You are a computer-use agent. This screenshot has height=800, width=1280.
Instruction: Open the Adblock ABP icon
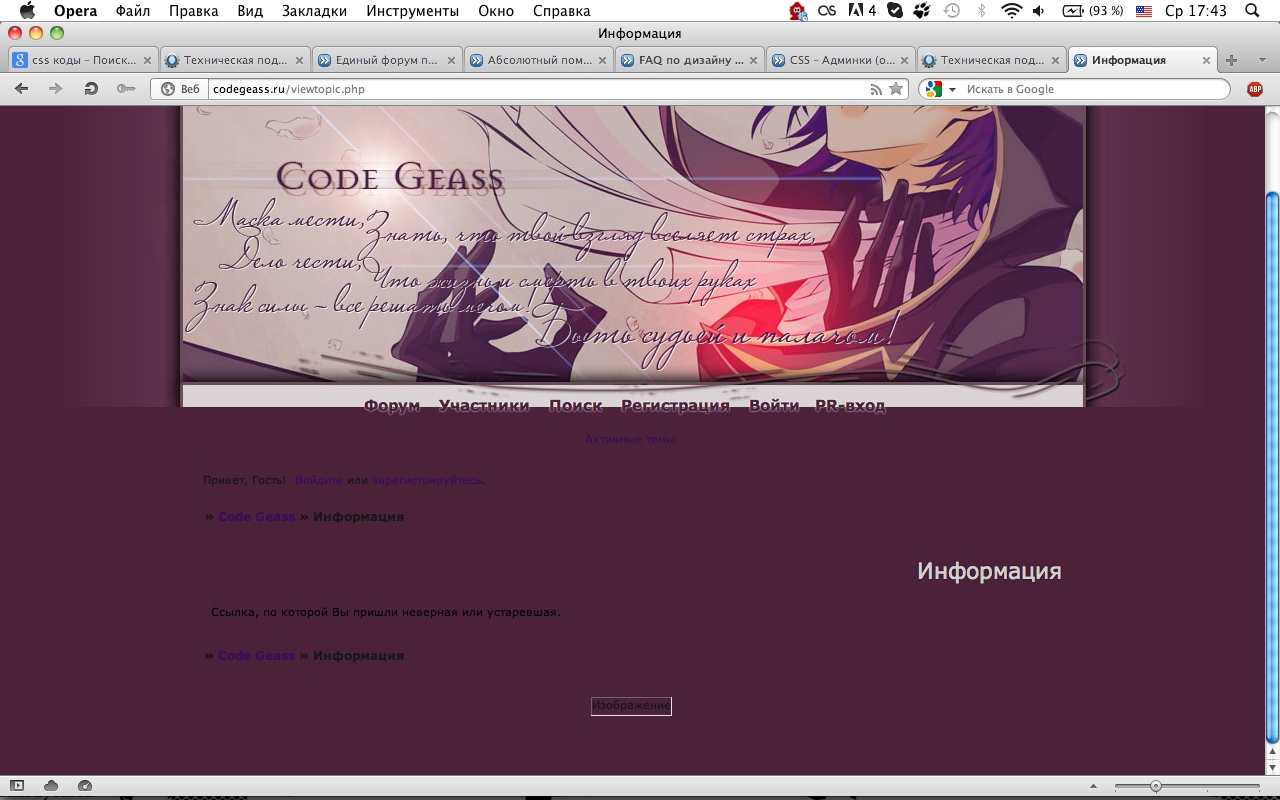click(1254, 89)
